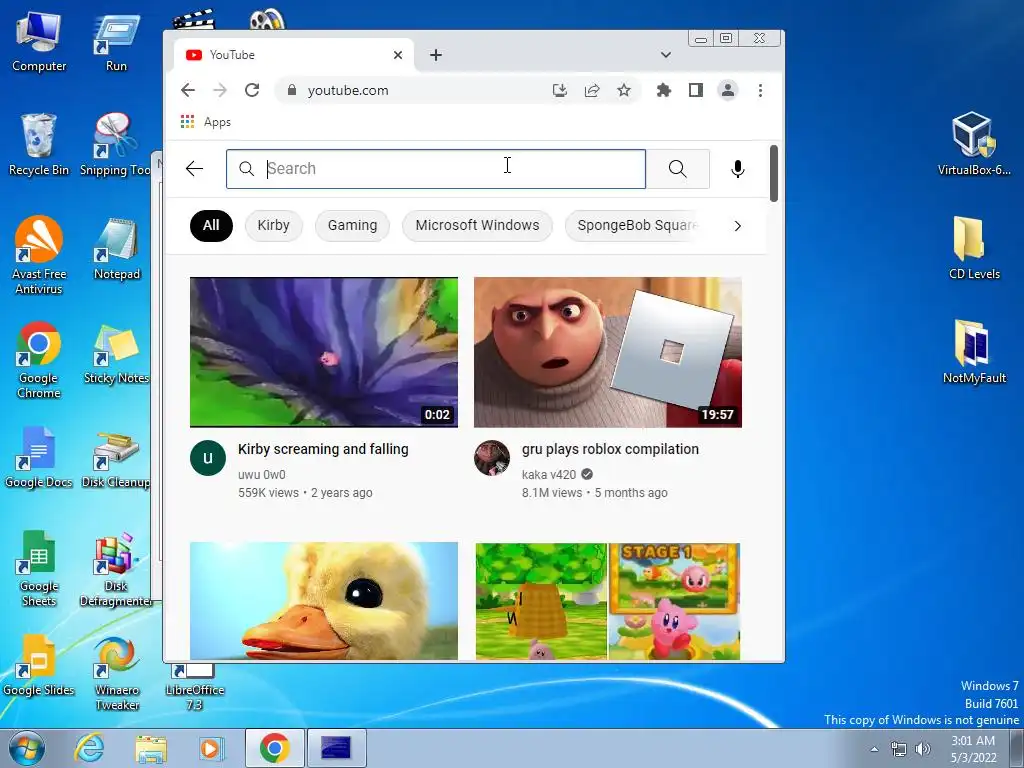Open the Chrome extensions puzzle icon
Screen dimensions: 1024x768
[664, 90]
